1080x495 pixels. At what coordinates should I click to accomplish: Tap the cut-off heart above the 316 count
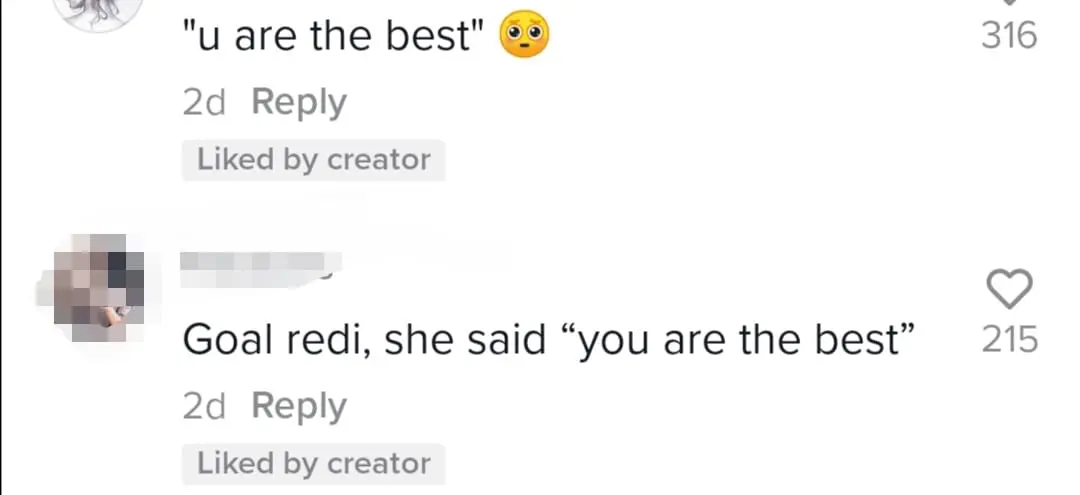[1008, 4]
